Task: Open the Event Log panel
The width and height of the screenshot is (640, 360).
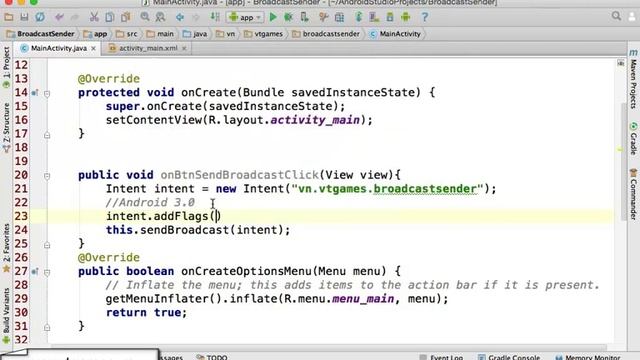Action: pyautogui.click(x=442, y=358)
